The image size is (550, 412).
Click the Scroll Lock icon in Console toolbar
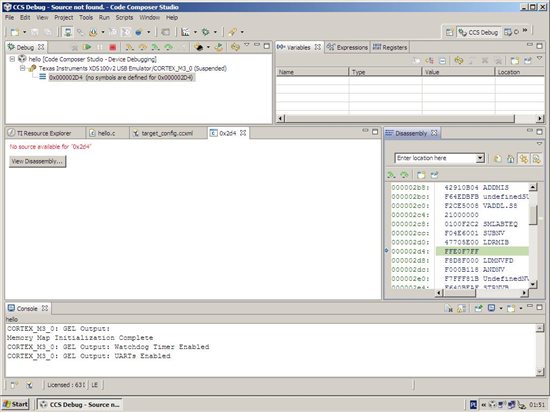(x=461, y=308)
